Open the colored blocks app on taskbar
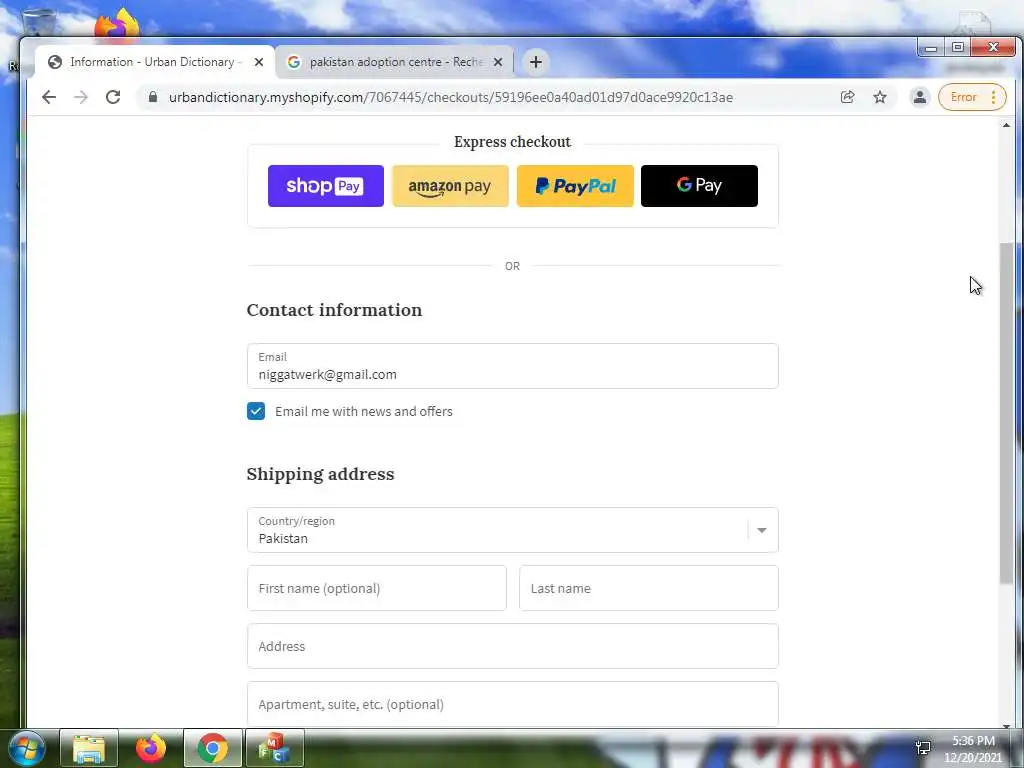1024x768 pixels. coord(274,748)
